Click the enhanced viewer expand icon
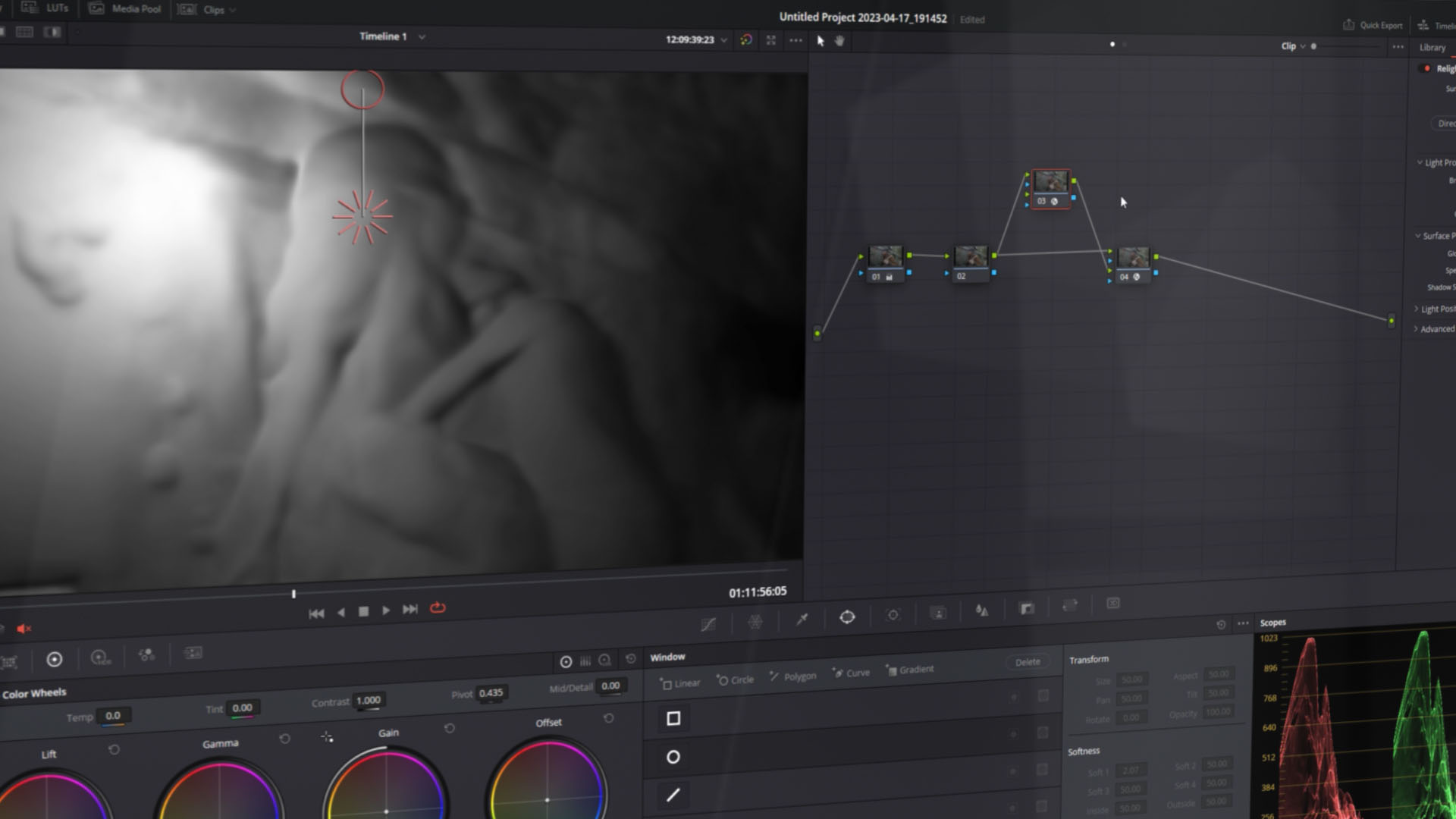The width and height of the screenshot is (1456, 819). (771, 40)
